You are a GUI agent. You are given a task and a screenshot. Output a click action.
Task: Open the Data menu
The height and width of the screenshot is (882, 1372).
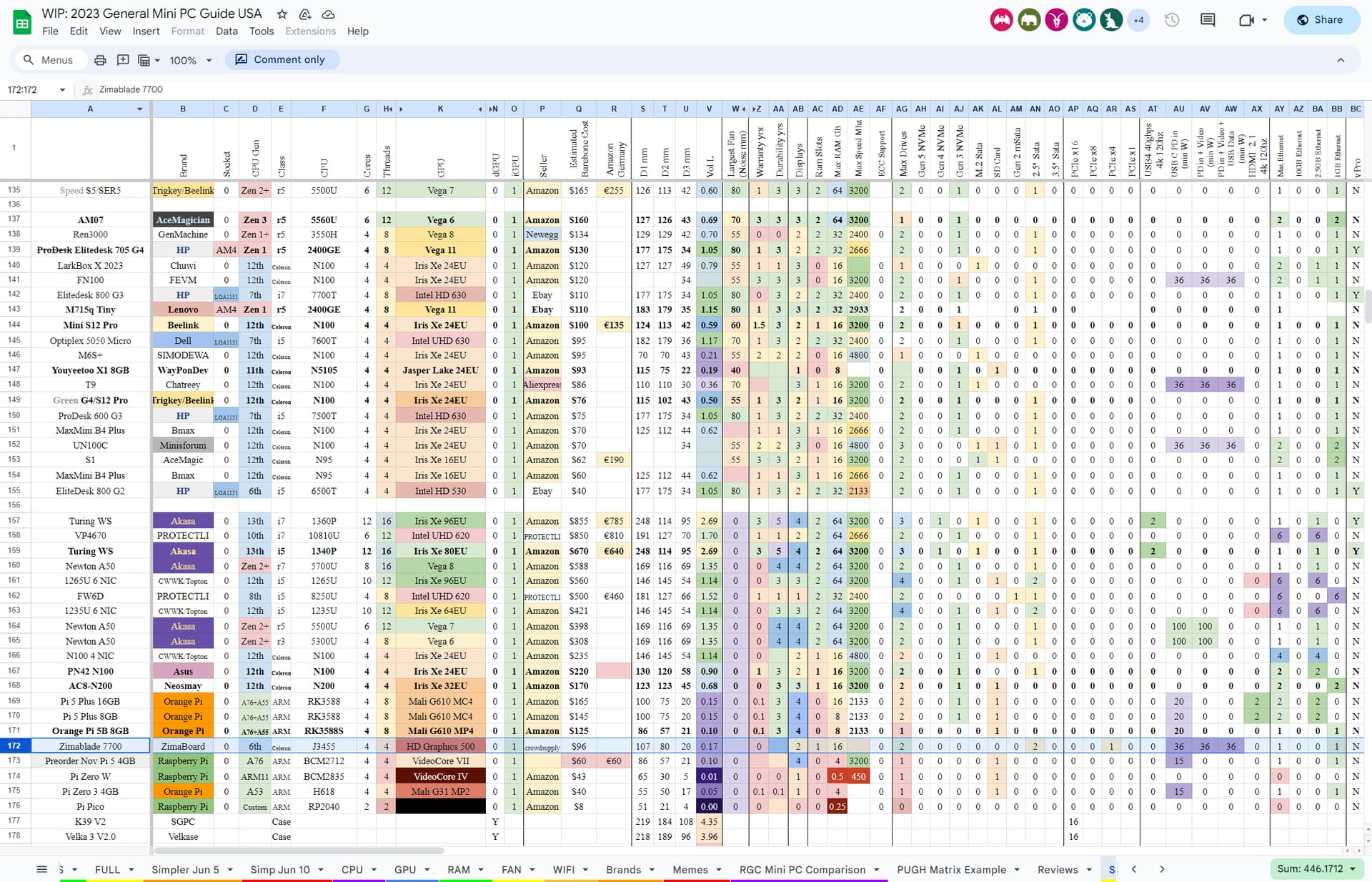[x=227, y=31]
